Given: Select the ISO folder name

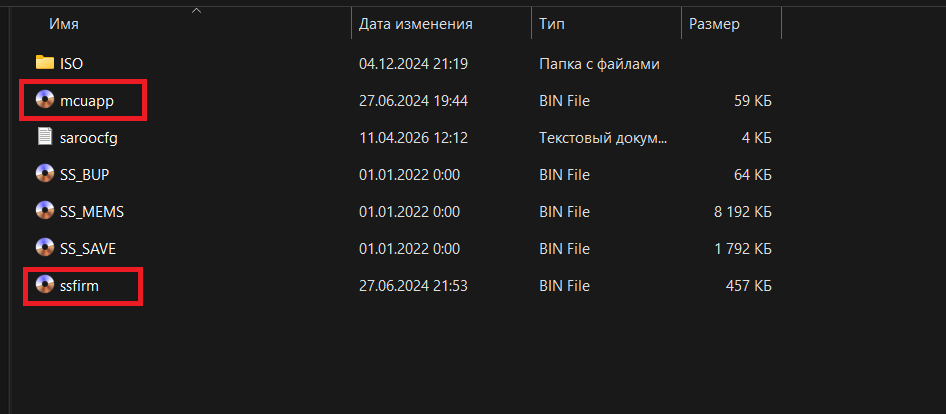Looking at the screenshot, I should (x=71, y=63).
